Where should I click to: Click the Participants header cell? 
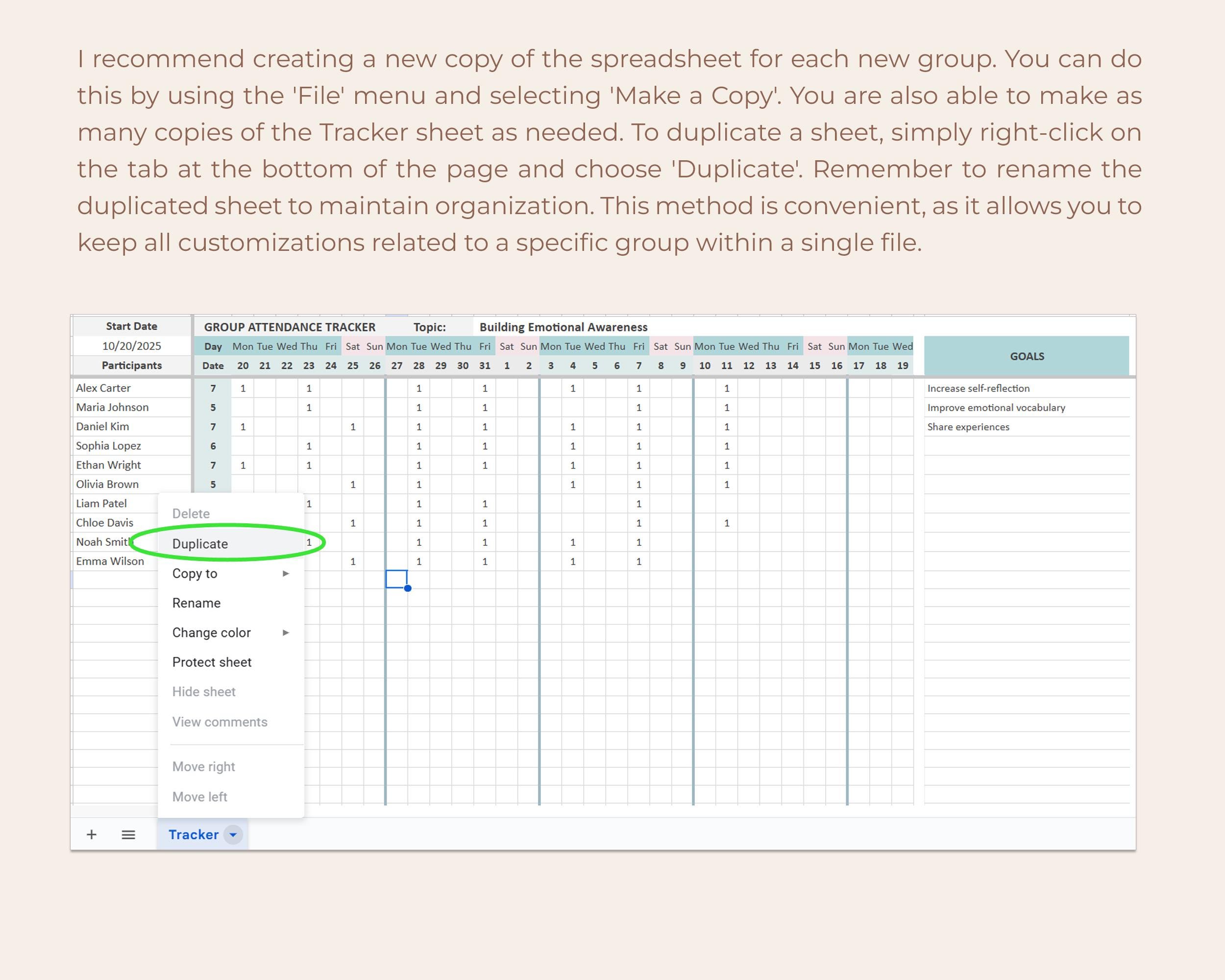pos(131,366)
